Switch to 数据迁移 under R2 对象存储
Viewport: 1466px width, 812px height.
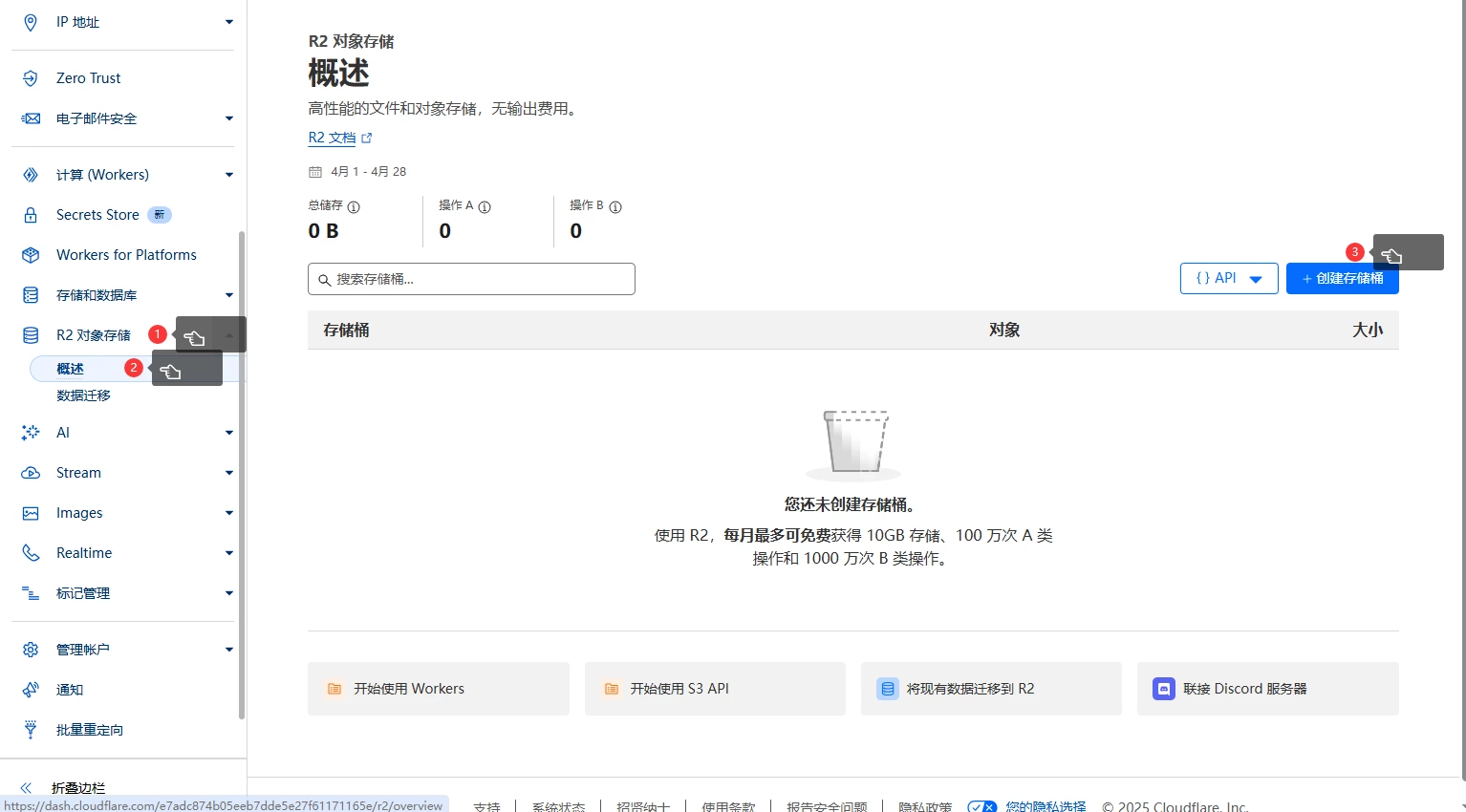pyautogui.click(x=83, y=395)
